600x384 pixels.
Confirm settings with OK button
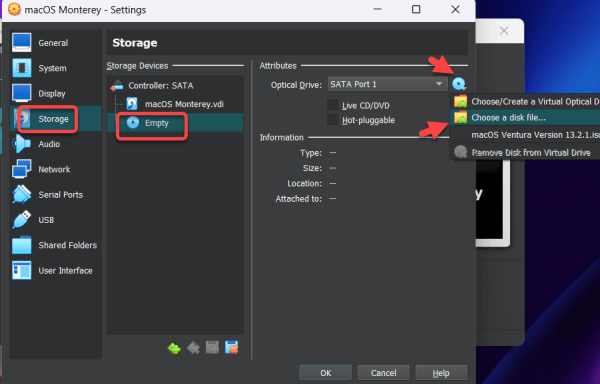[326, 373]
